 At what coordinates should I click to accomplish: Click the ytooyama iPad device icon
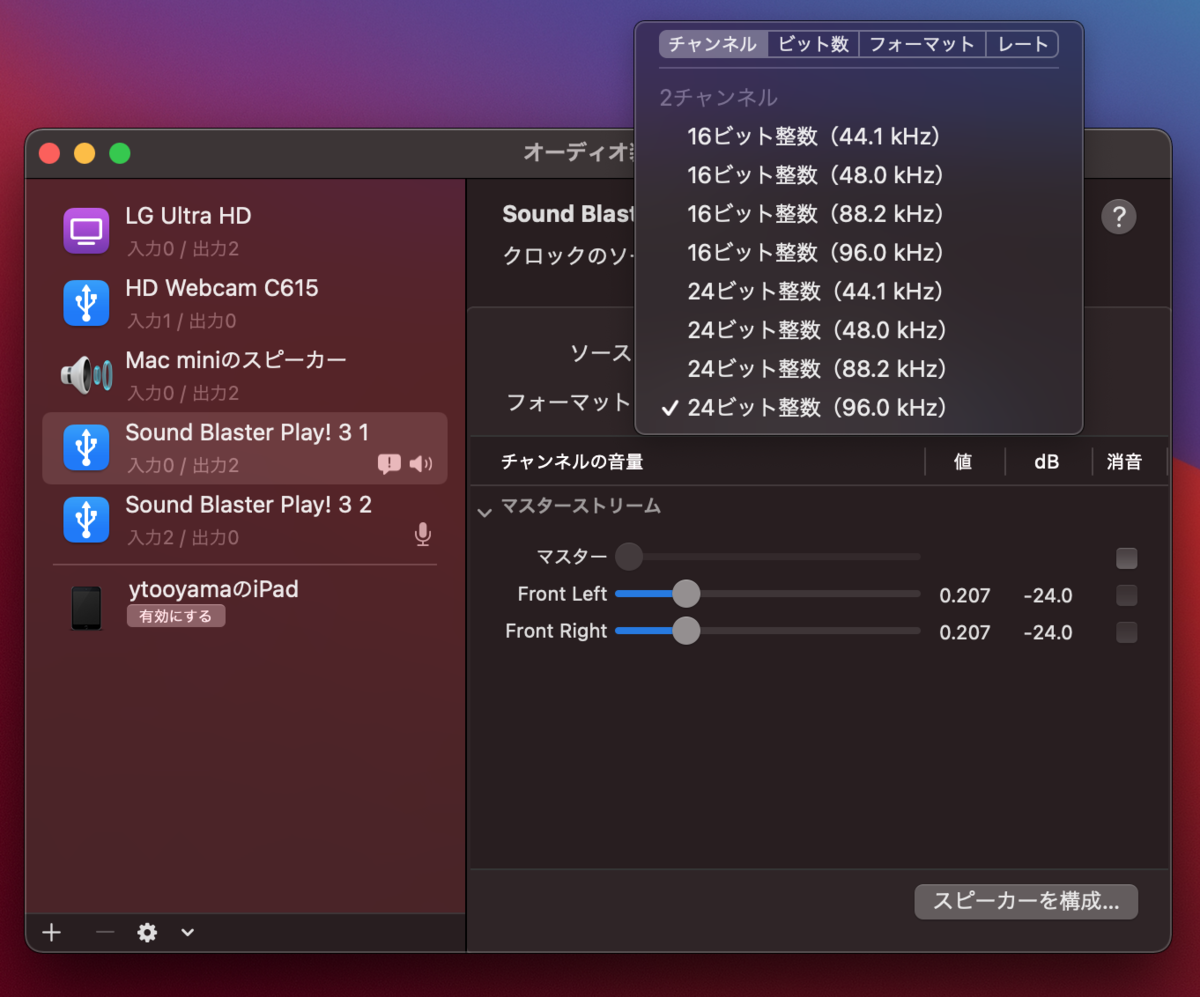pyautogui.click(x=86, y=608)
